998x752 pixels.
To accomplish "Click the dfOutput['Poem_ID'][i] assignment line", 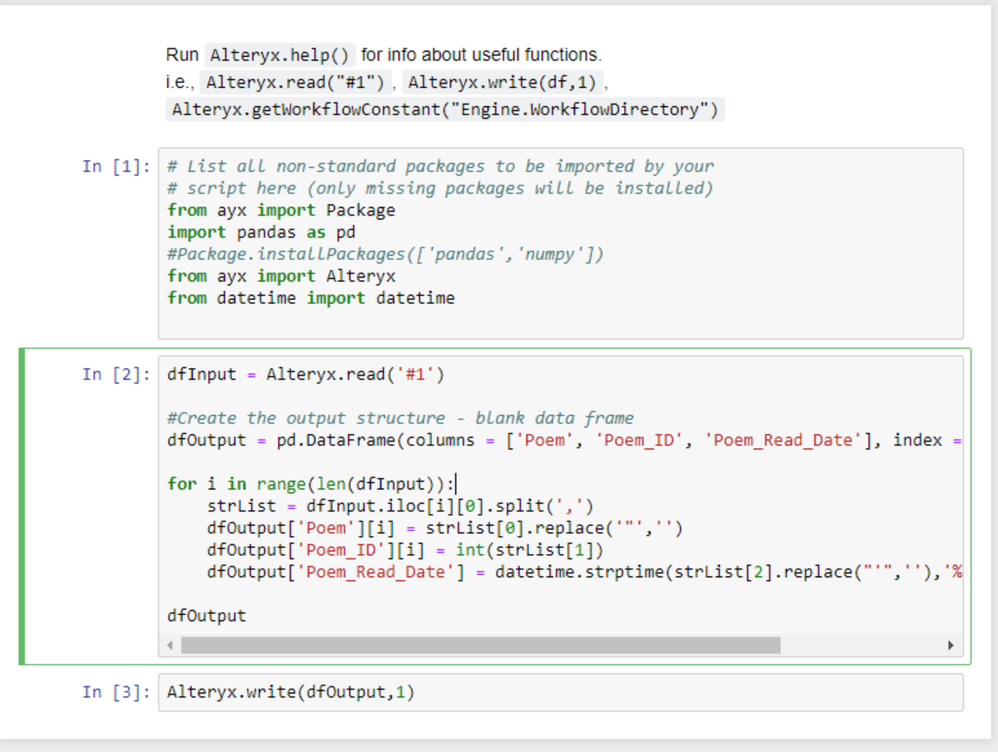I will 405,550.
